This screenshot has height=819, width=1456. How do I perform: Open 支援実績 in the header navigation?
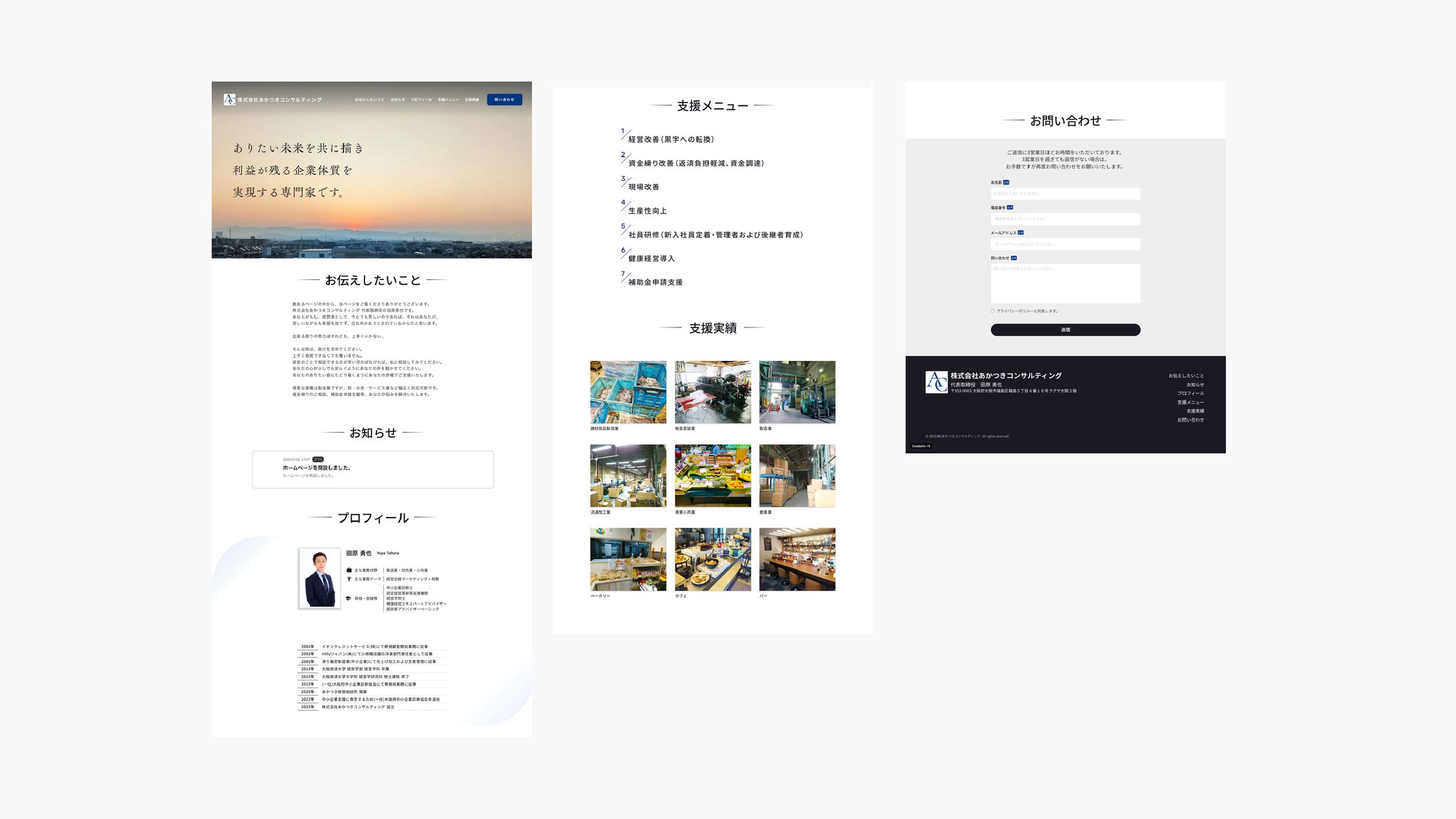[472, 100]
